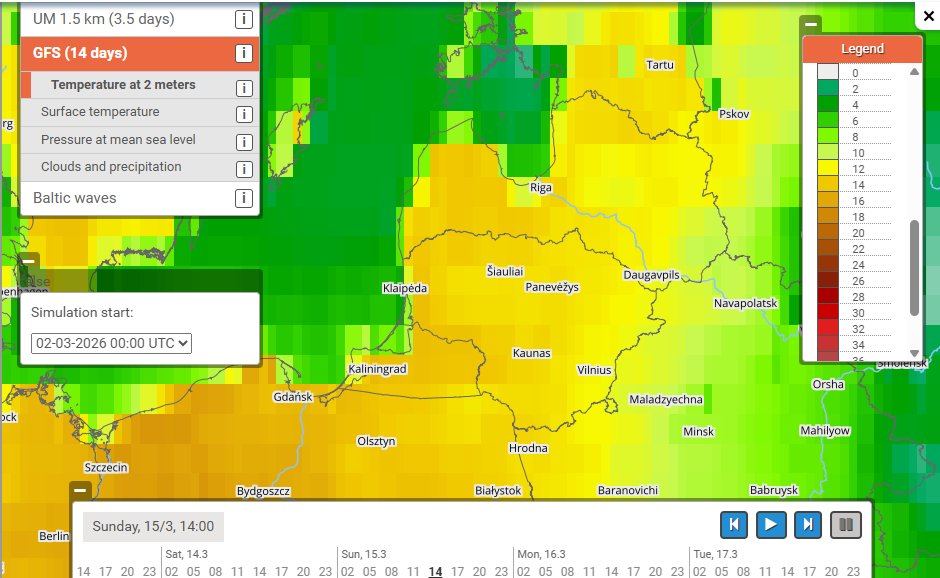Minimize the Simulation start panel
The image size is (940, 578).
pos(28,261)
